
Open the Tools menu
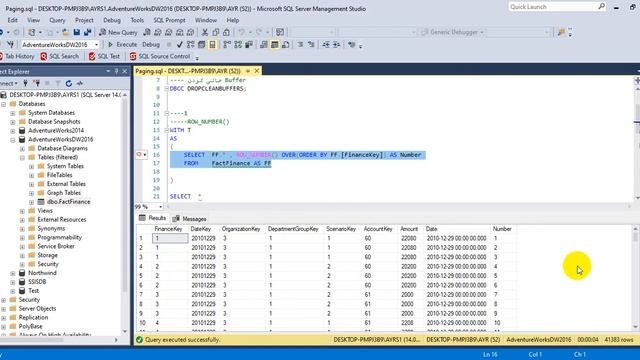pyautogui.click(x=137, y=20)
